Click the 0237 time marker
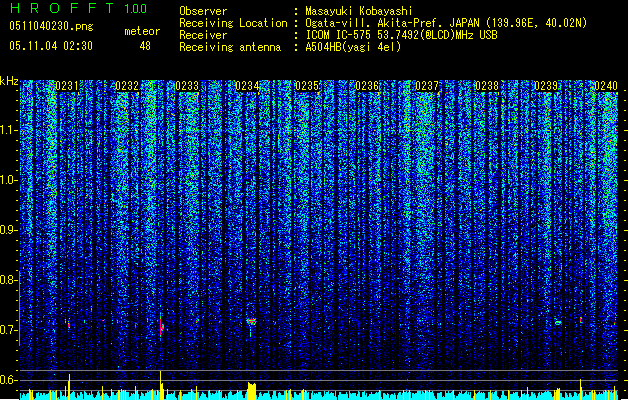 (427, 86)
